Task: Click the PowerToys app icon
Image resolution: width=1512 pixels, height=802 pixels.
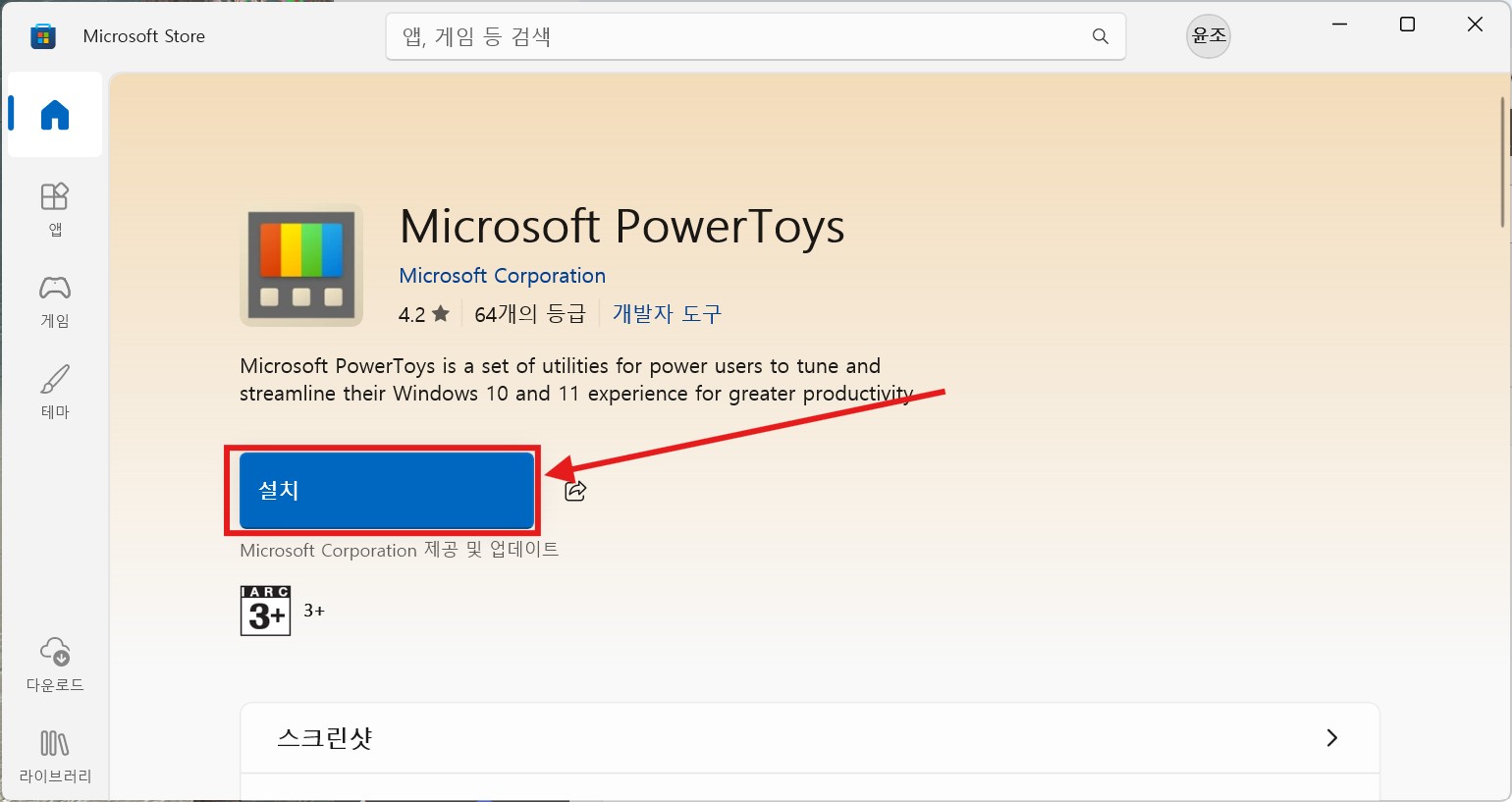Action: (301, 265)
